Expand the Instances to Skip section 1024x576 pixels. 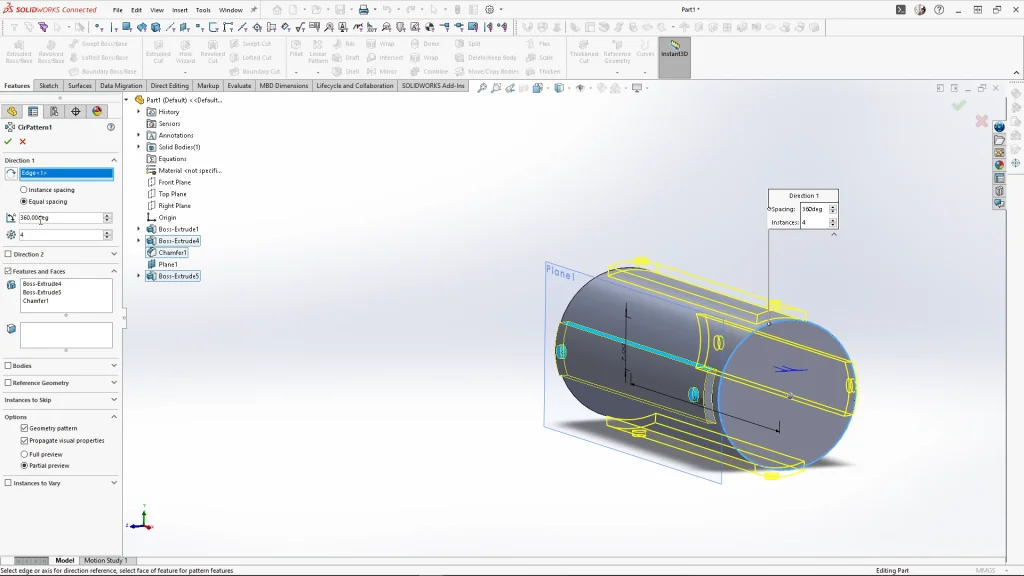pyautogui.click(x=113, y=400)
